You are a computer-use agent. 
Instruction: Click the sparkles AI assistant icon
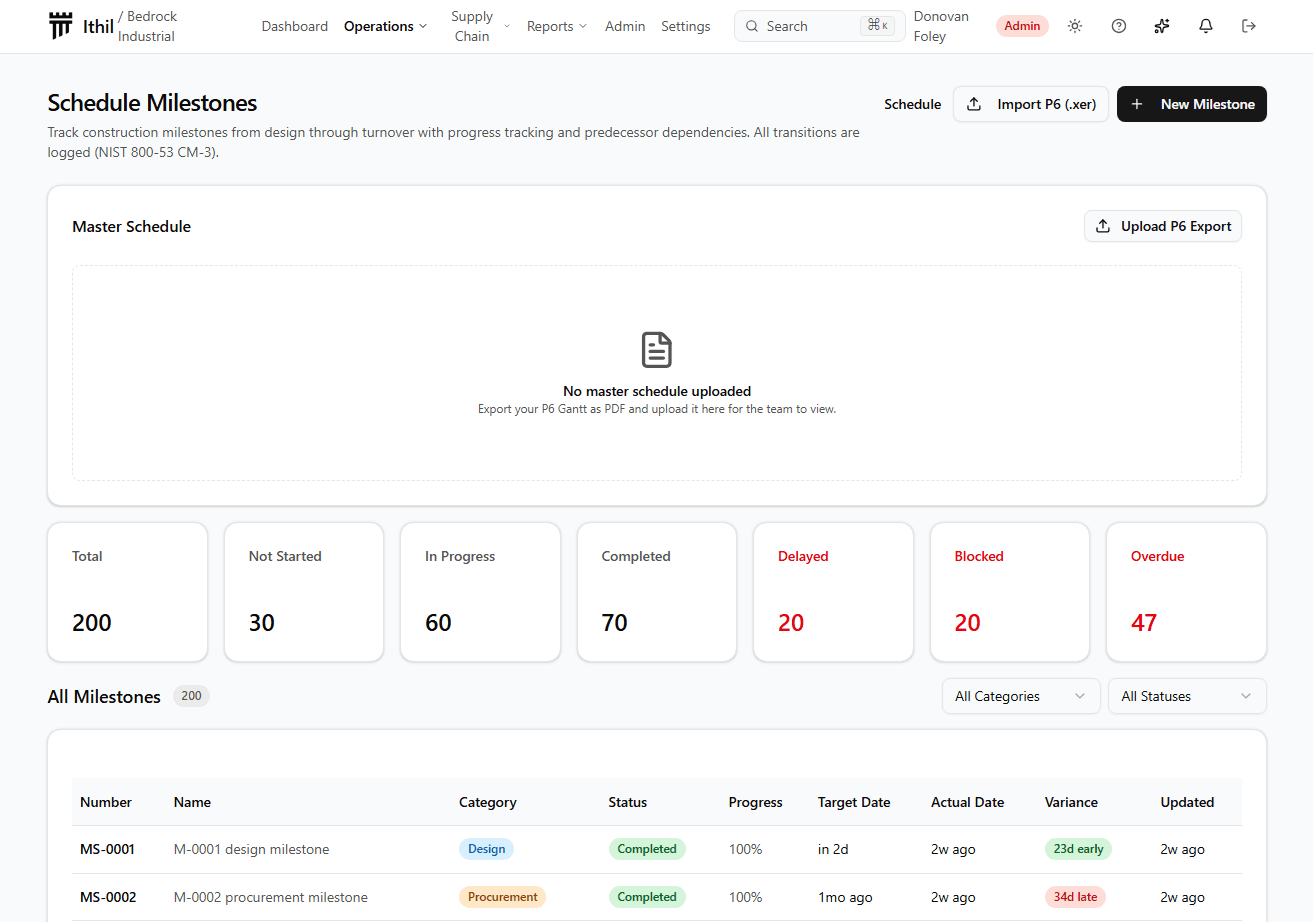(1162, 26)
